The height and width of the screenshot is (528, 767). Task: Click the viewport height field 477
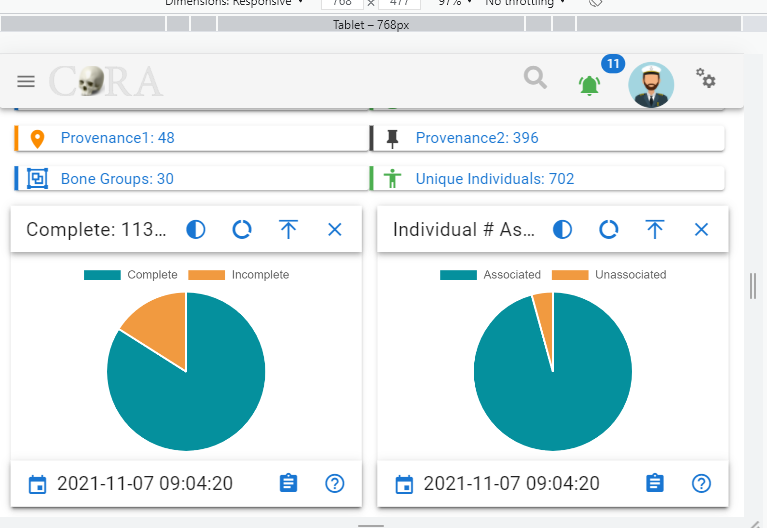(399, 3)
